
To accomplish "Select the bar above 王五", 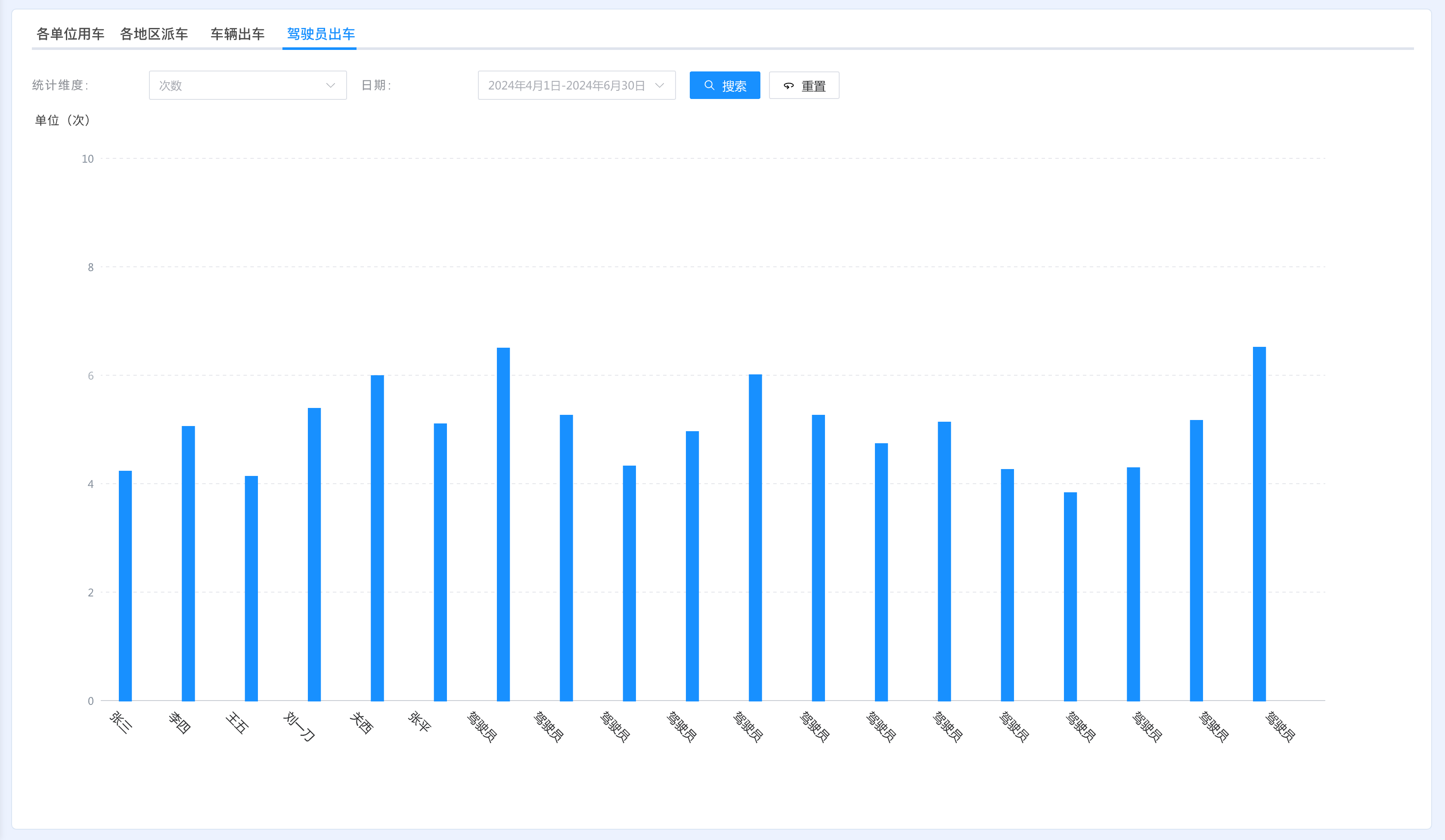I will click(x=251, y=587).
